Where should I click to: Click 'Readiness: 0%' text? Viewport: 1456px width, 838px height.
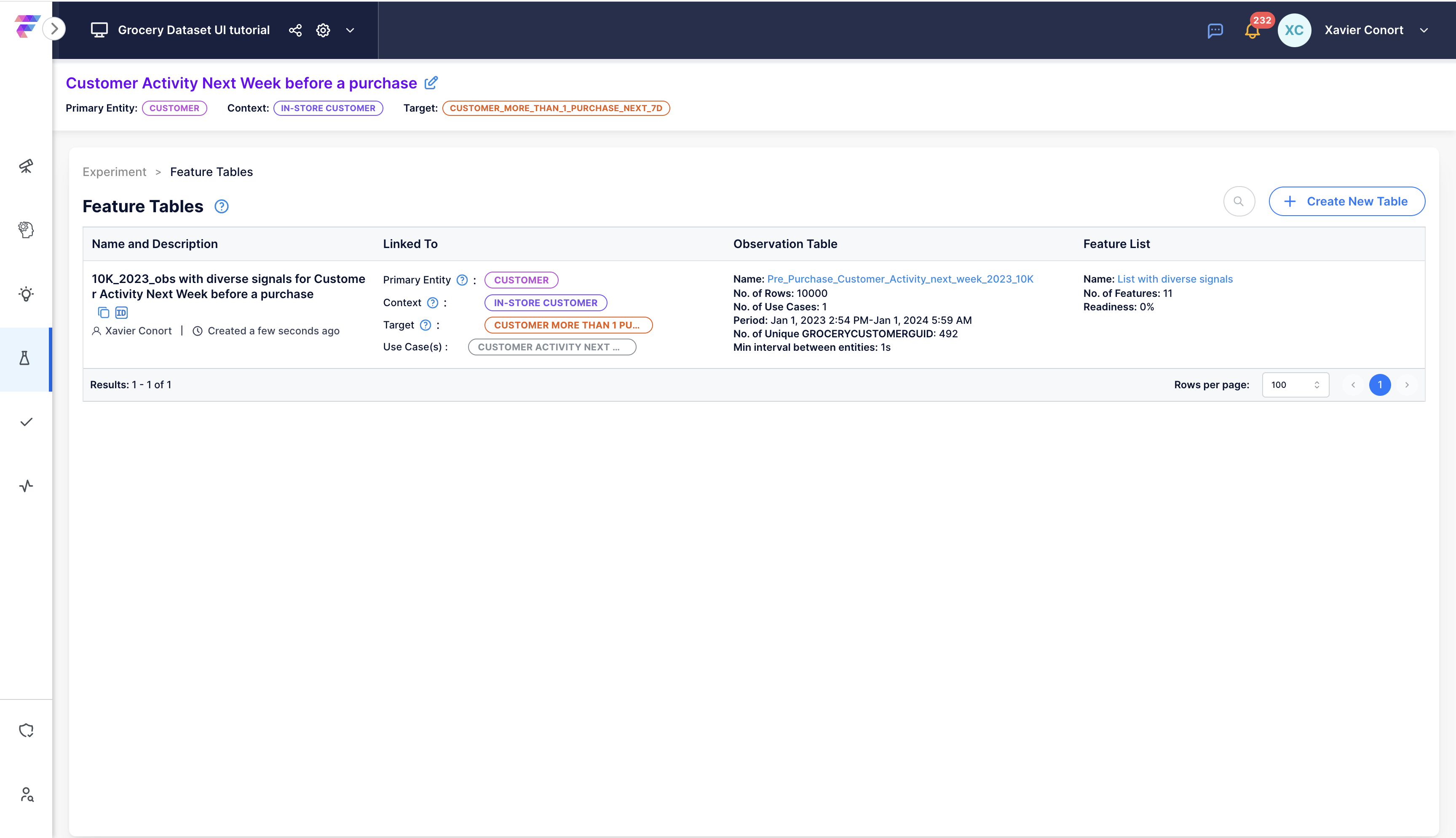point(1119,307)
